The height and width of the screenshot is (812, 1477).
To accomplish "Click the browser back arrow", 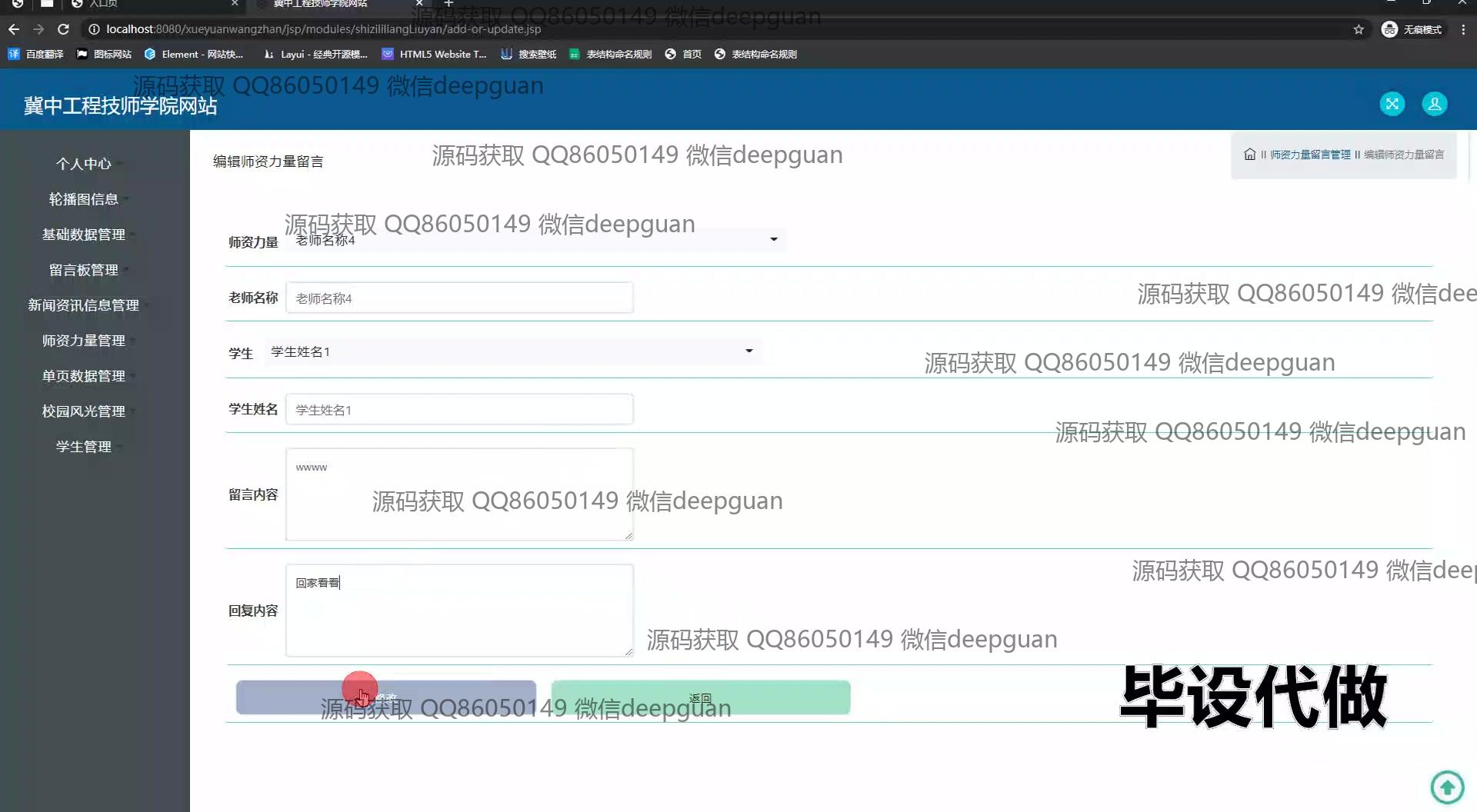I will pos(14,29).
